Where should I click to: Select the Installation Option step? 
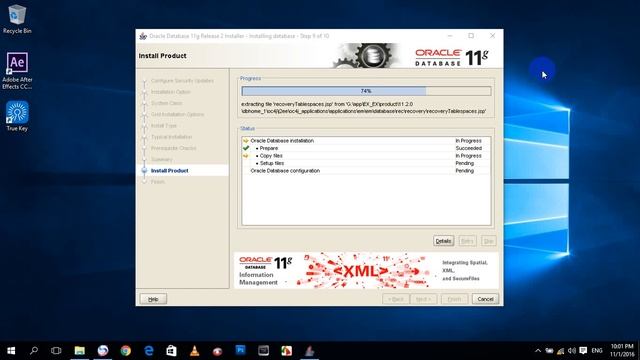pyautogui.click(x=171, y=92)
